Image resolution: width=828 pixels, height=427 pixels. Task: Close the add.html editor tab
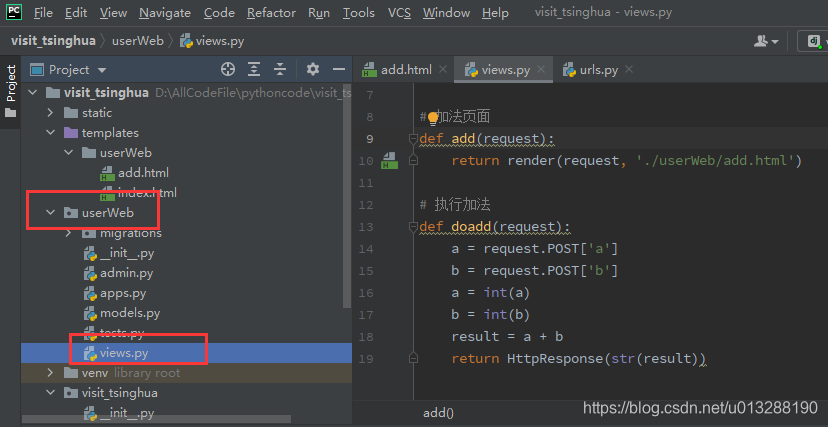click(x=443, y=69)
